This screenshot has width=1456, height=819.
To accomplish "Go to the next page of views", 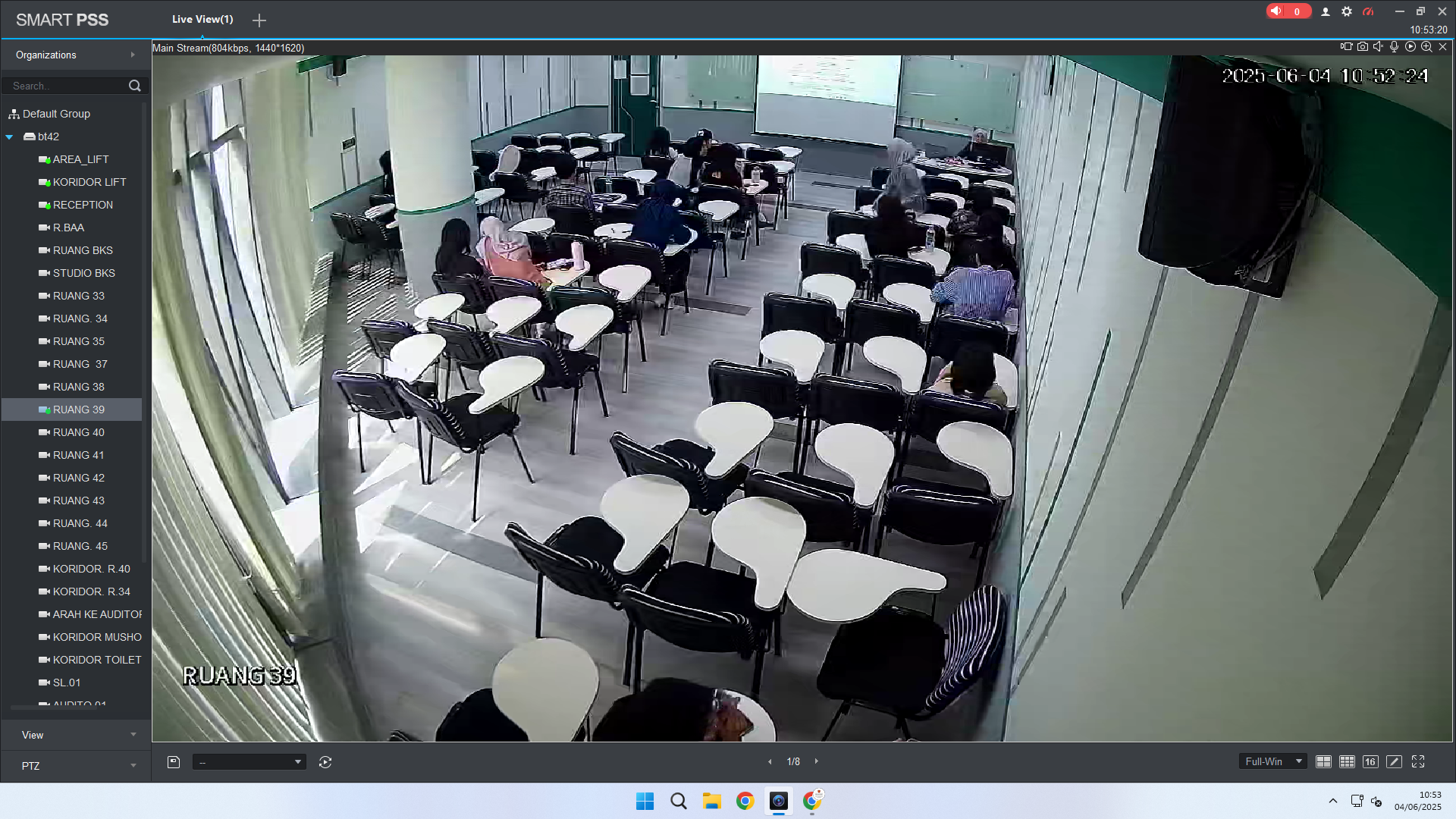I will pyautogui.click(x=817, y=761).
